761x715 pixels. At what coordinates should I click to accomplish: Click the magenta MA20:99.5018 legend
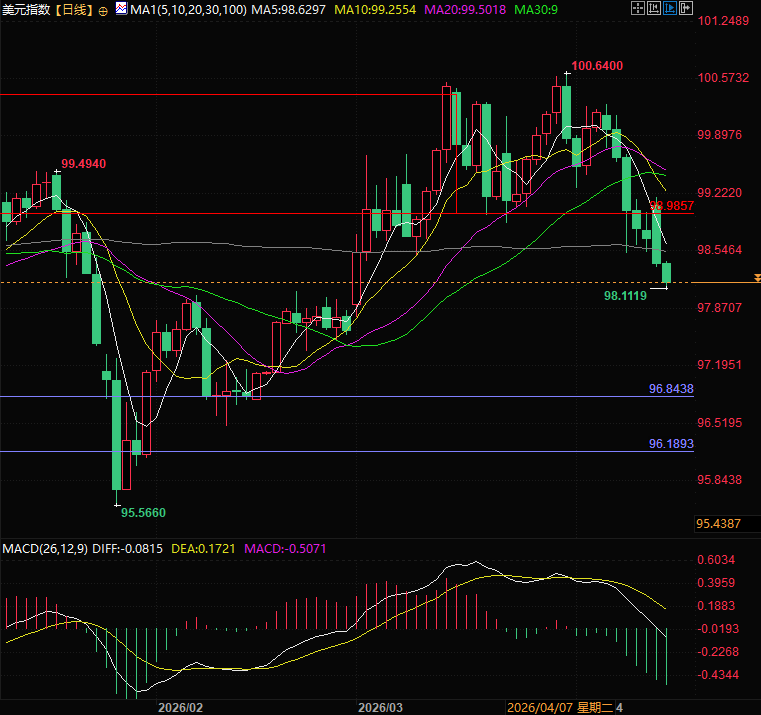(x=468, y=9)
